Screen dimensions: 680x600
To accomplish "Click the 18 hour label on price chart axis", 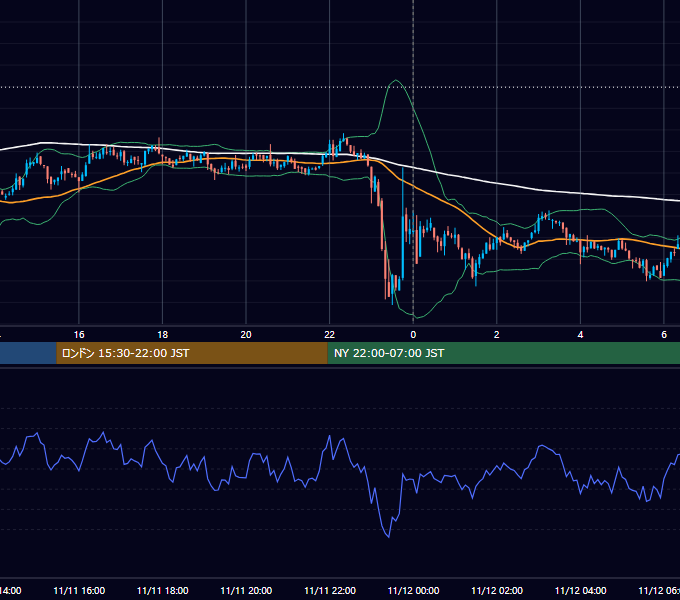I will (x=163, y=335).
